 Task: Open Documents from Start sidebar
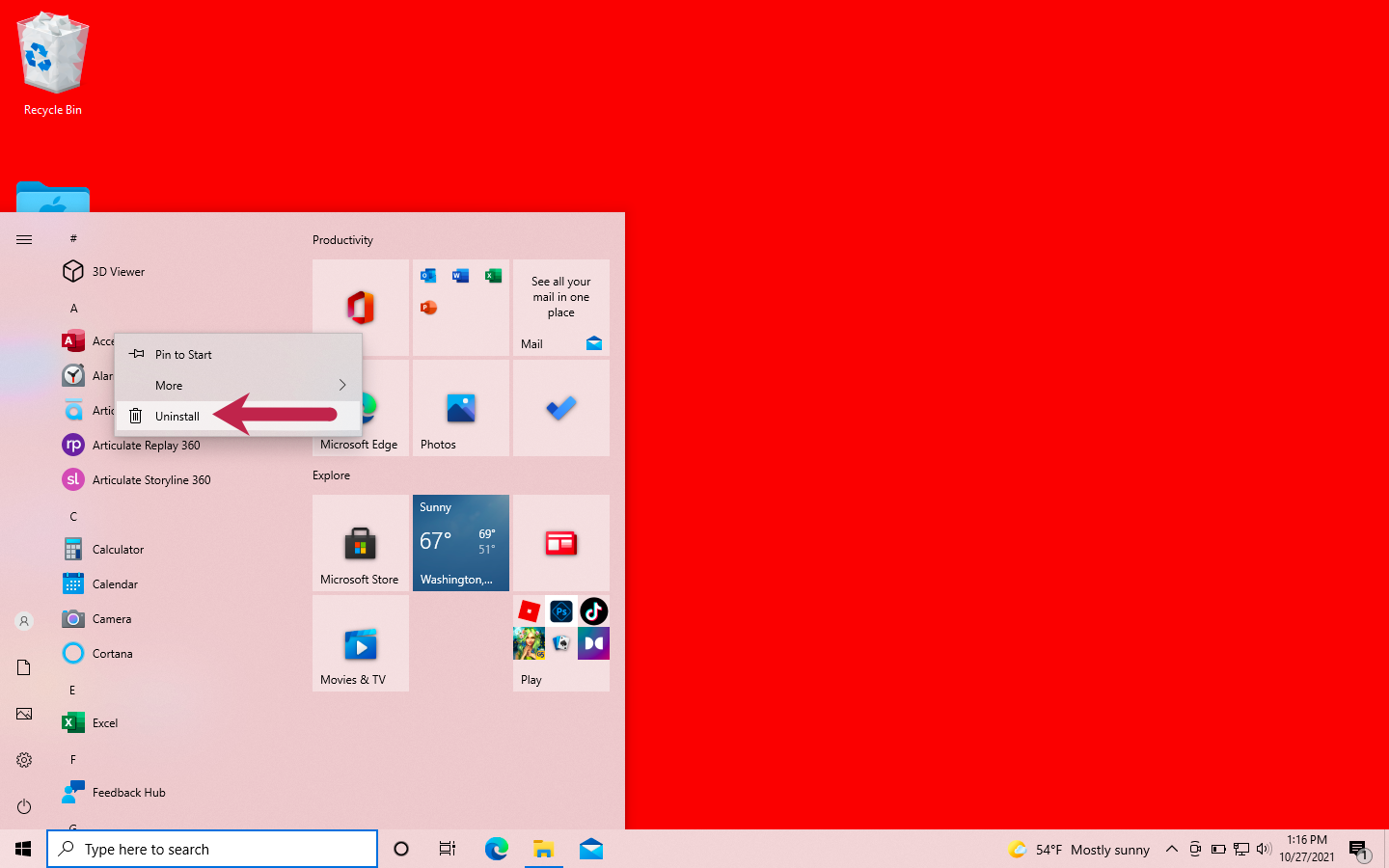point(24,667)
